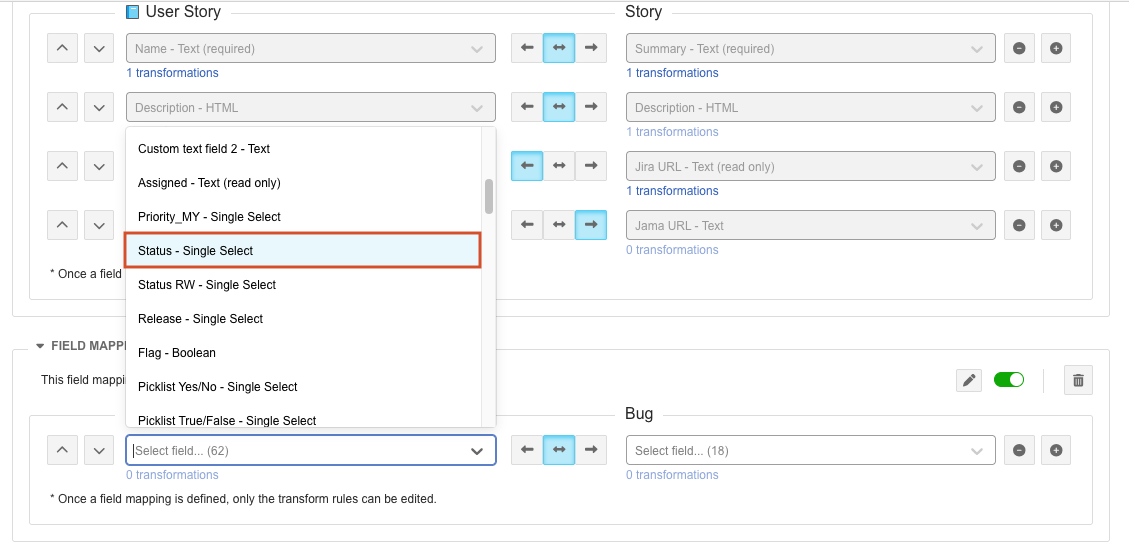Open '1 transformations' link under Name field
1129x549 pixels.
click(x=172, y=73)
